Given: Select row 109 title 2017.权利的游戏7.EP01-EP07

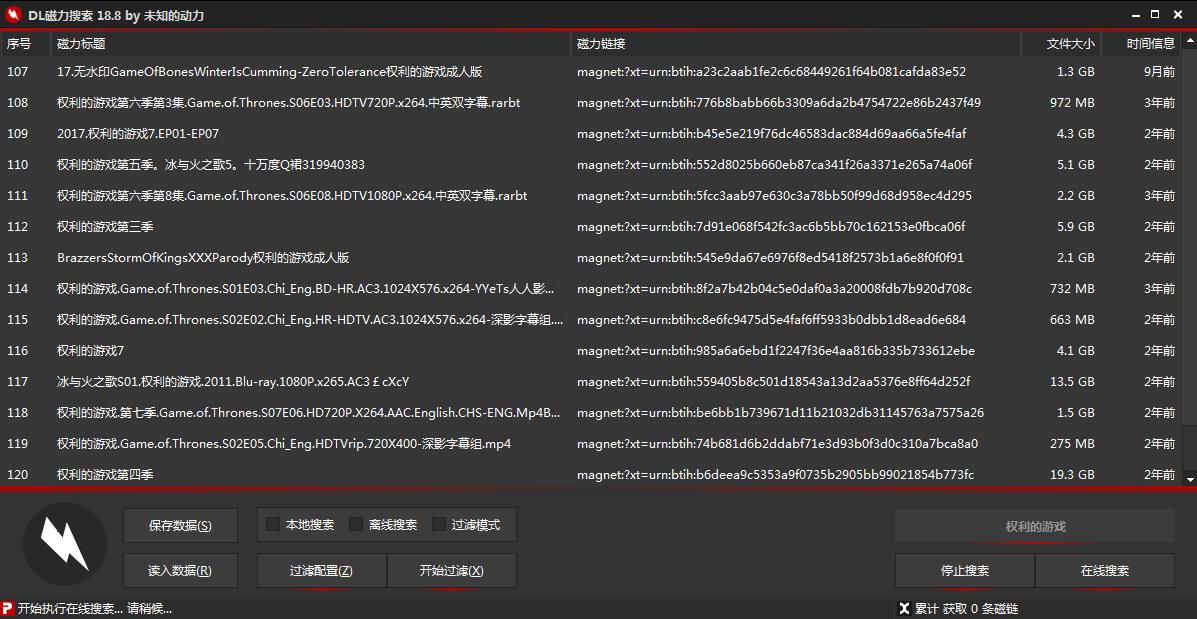Looking at the screenshot, I should pyautogui.click(x=138, y=134).
